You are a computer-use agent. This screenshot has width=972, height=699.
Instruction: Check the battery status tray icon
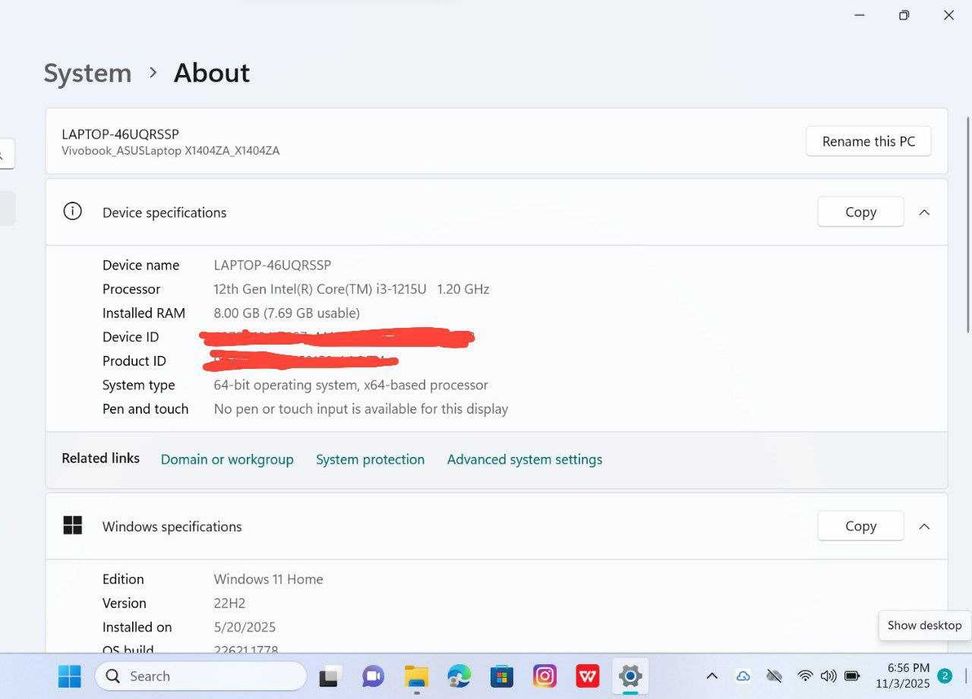(852, 676)
